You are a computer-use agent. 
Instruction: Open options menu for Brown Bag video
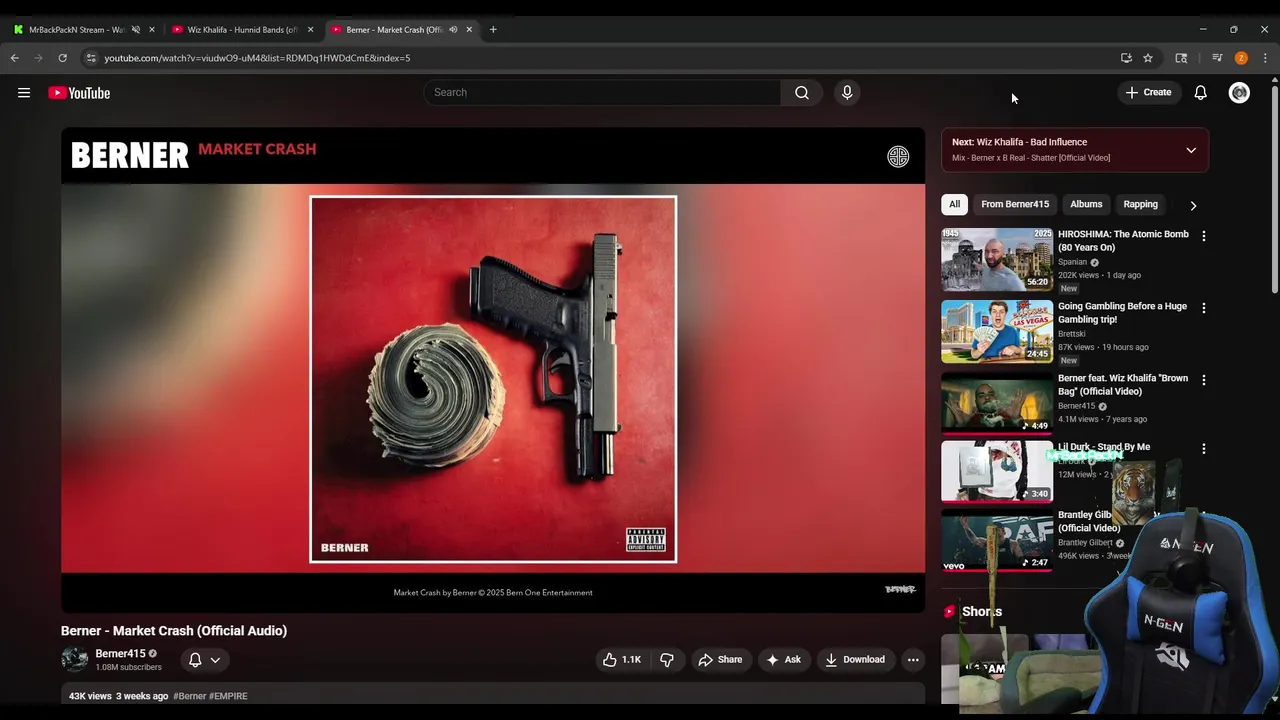1203,380
